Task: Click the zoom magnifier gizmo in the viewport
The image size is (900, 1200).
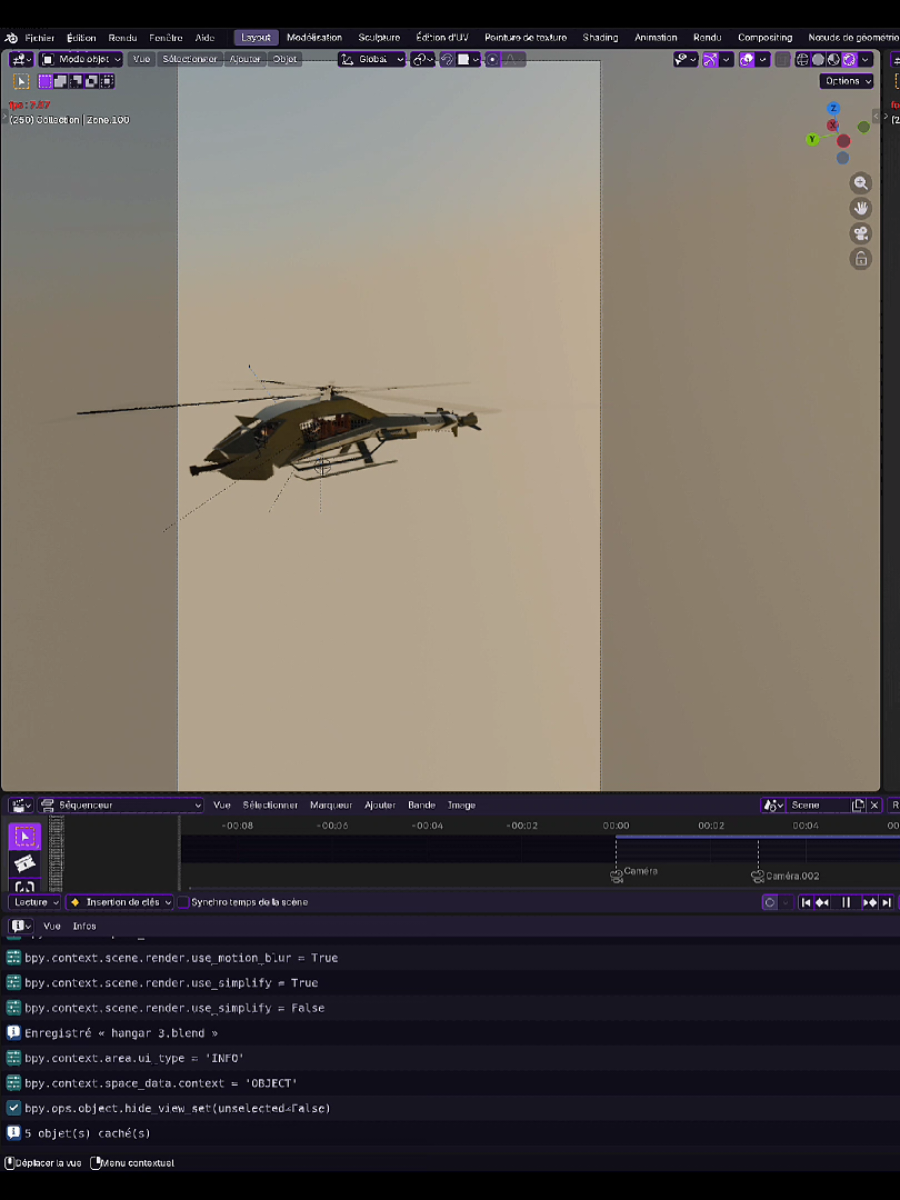Action: coord(861,183)
